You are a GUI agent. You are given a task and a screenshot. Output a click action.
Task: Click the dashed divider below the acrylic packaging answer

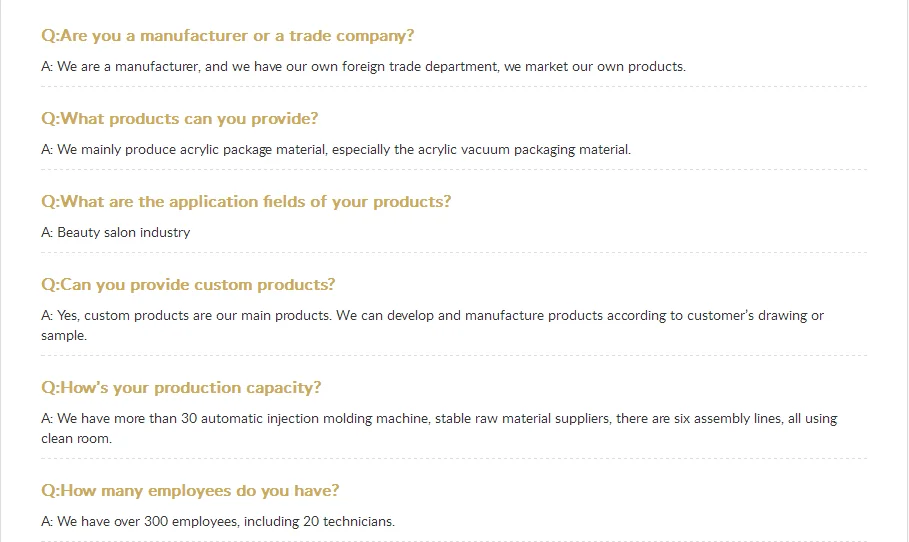coord(454,170)
